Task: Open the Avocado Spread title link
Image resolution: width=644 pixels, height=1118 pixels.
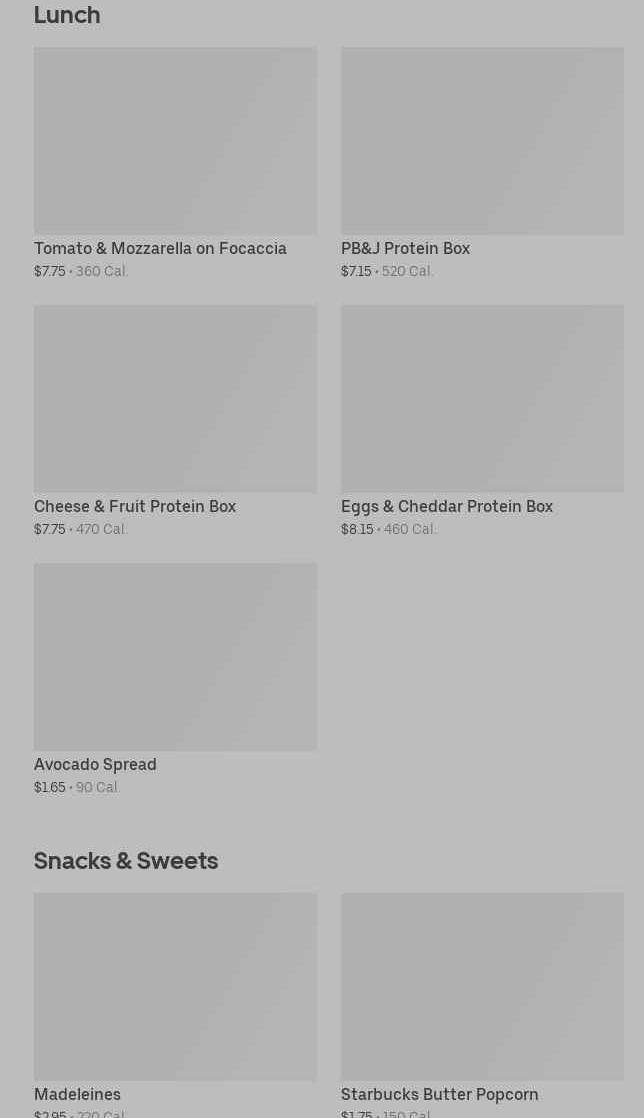Action: click(x=95, y=764)
